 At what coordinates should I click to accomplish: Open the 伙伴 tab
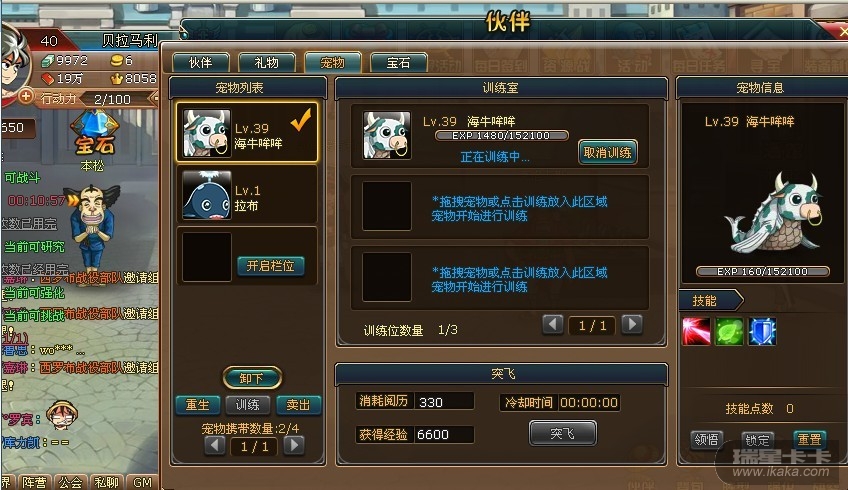201,63
